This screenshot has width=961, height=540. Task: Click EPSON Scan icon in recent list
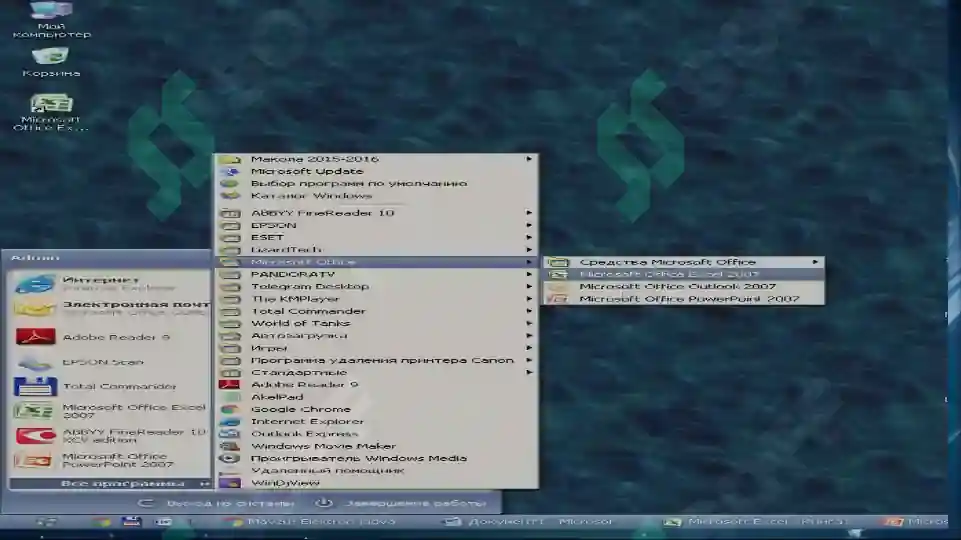point(35,362)
